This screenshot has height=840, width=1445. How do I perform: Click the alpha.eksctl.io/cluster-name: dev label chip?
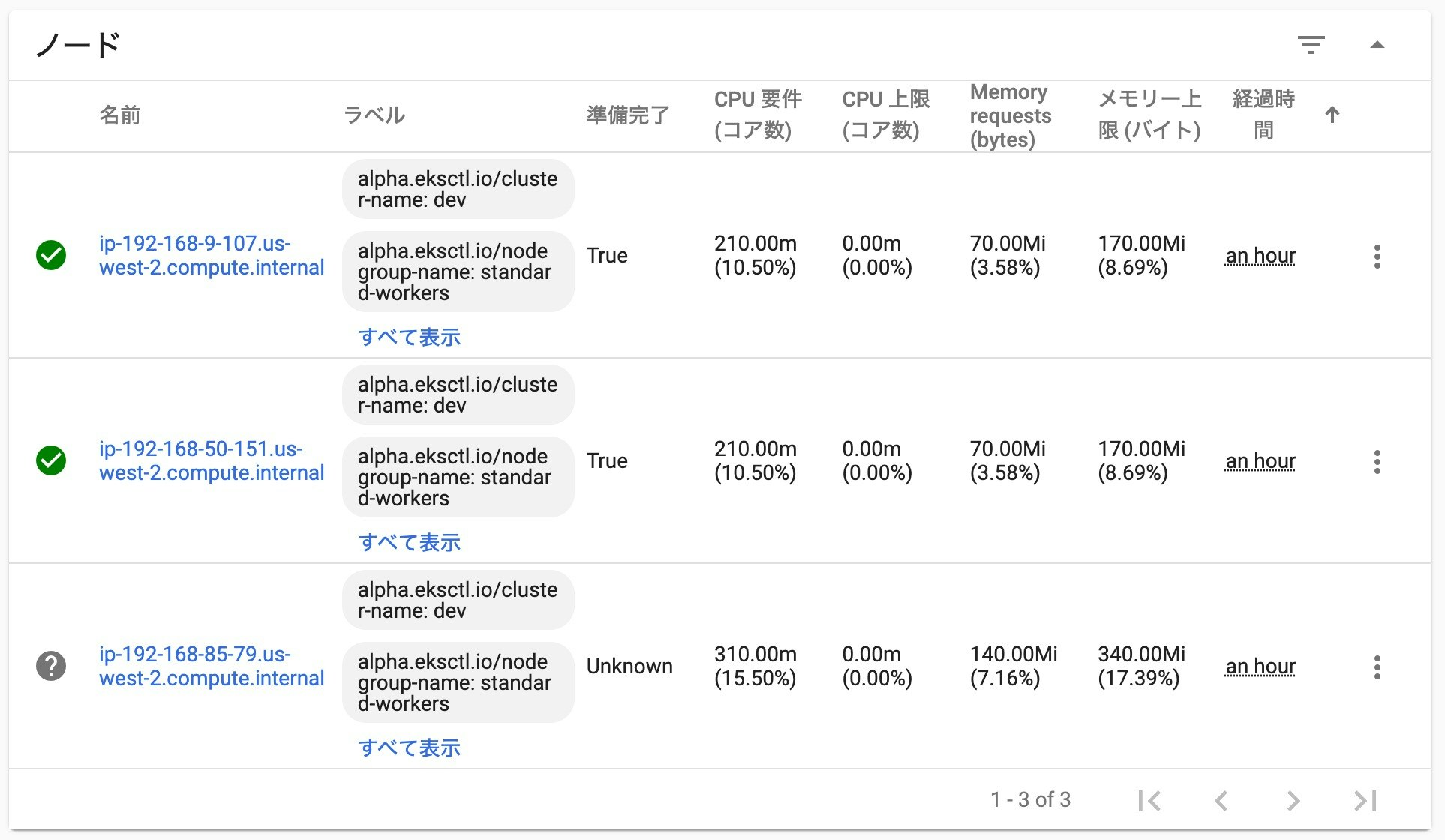[x=458, y=189]
